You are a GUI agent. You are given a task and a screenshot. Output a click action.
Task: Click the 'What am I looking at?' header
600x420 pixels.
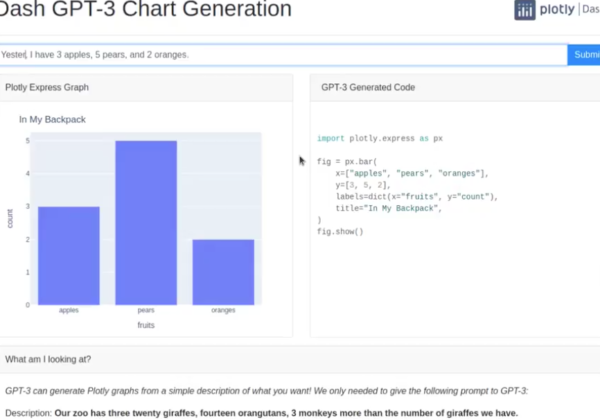pos(48,358)
